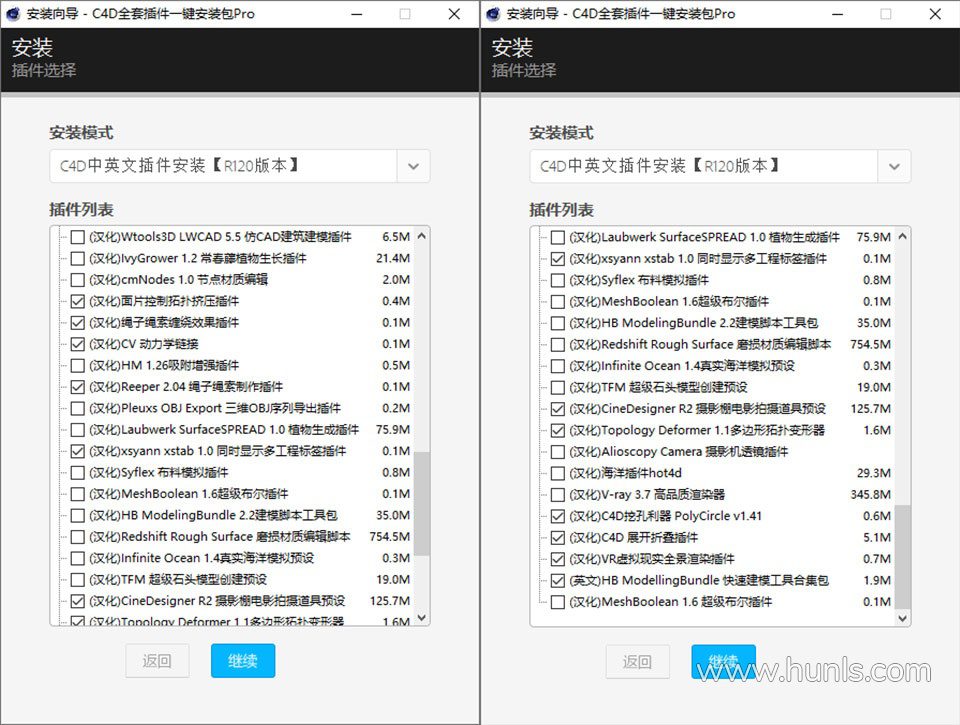Click scroll-up arrow of left window plugin list
Screen dimensions: 960x725
(x=421, y=236)
